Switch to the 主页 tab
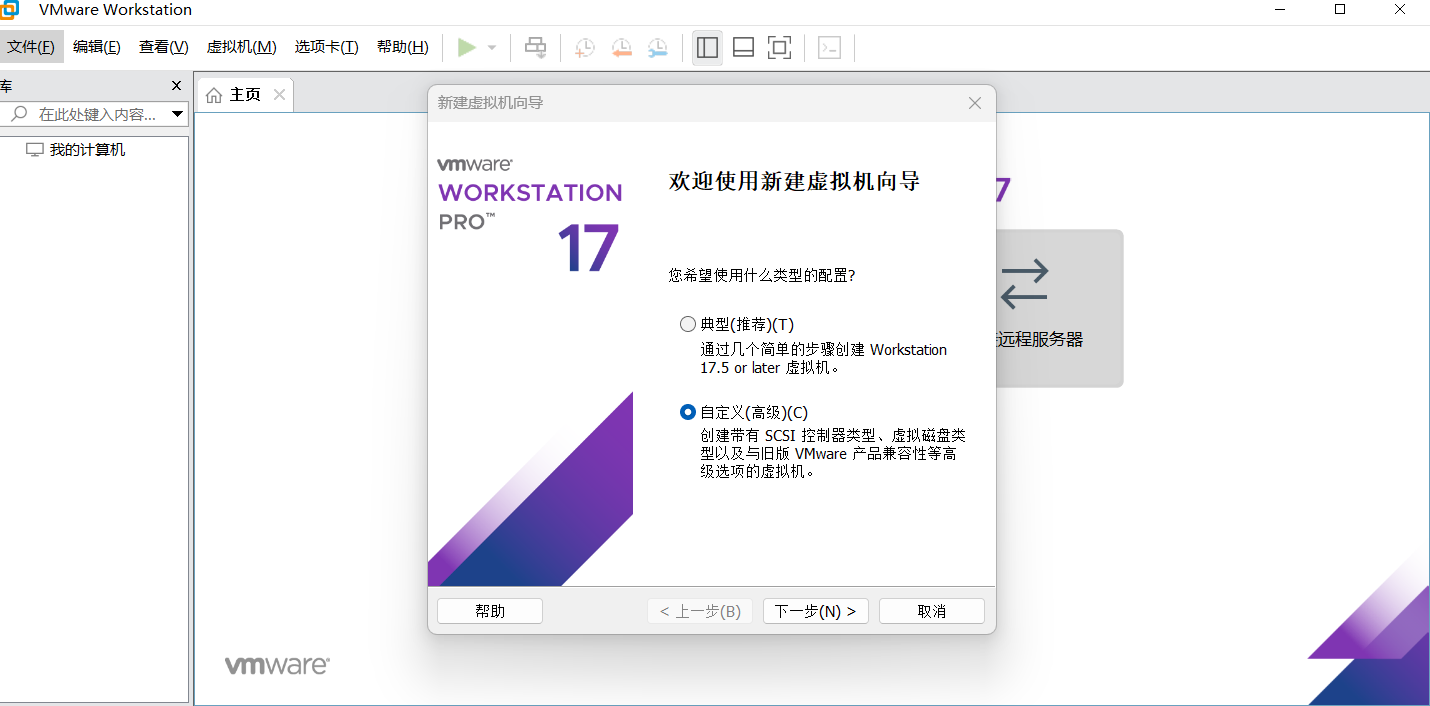Viewport: 1430px width, 706px height. point(245,95)
